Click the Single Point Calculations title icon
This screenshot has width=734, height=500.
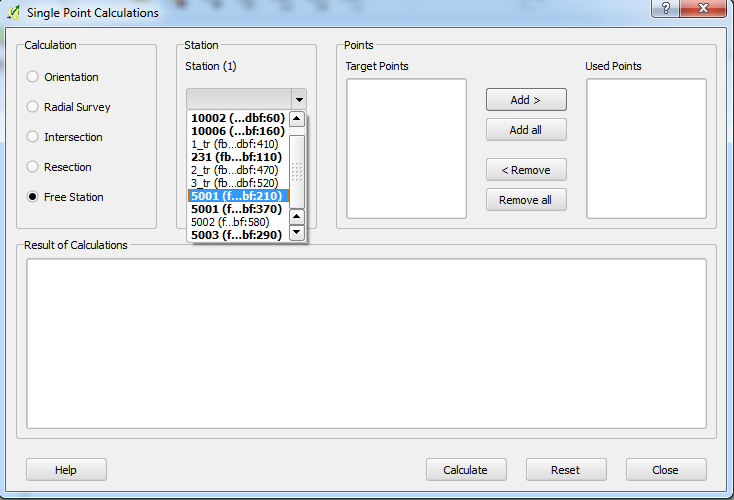pos(13,13)
